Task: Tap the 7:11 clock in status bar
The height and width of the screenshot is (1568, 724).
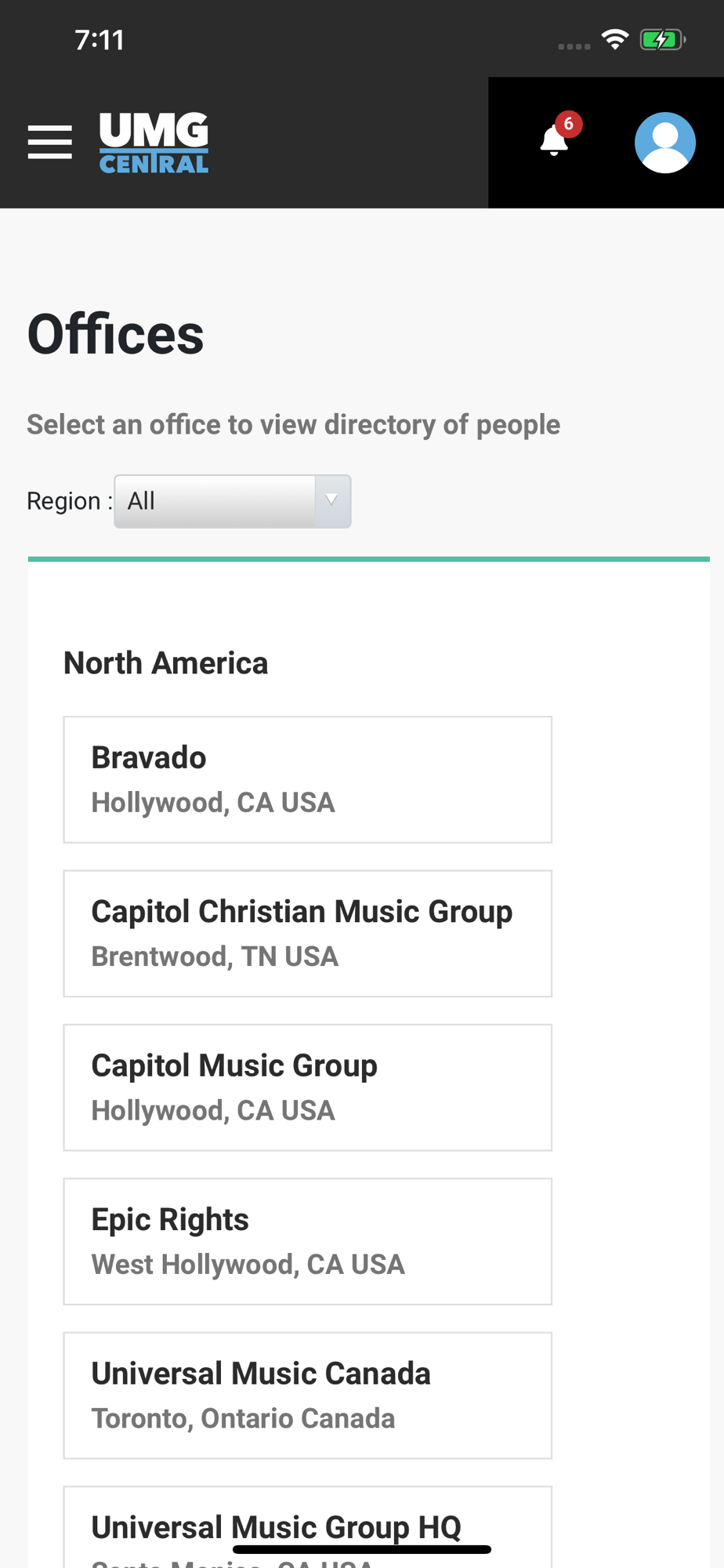Action: tap(100, 40)
